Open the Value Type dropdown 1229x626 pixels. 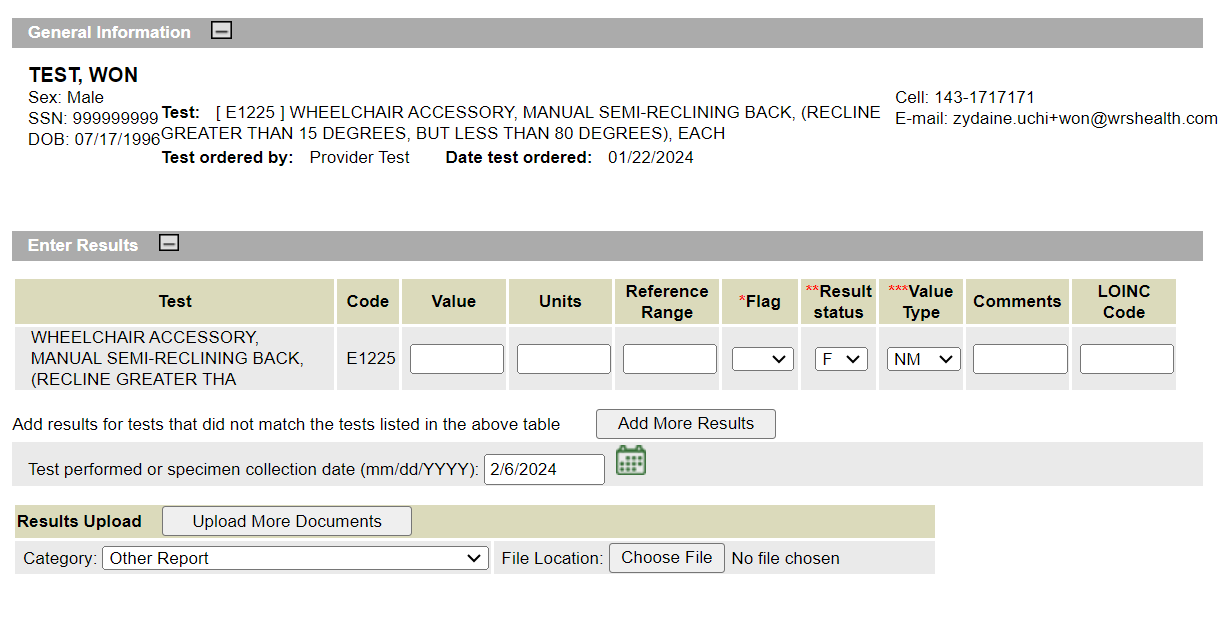pos(923,359)
